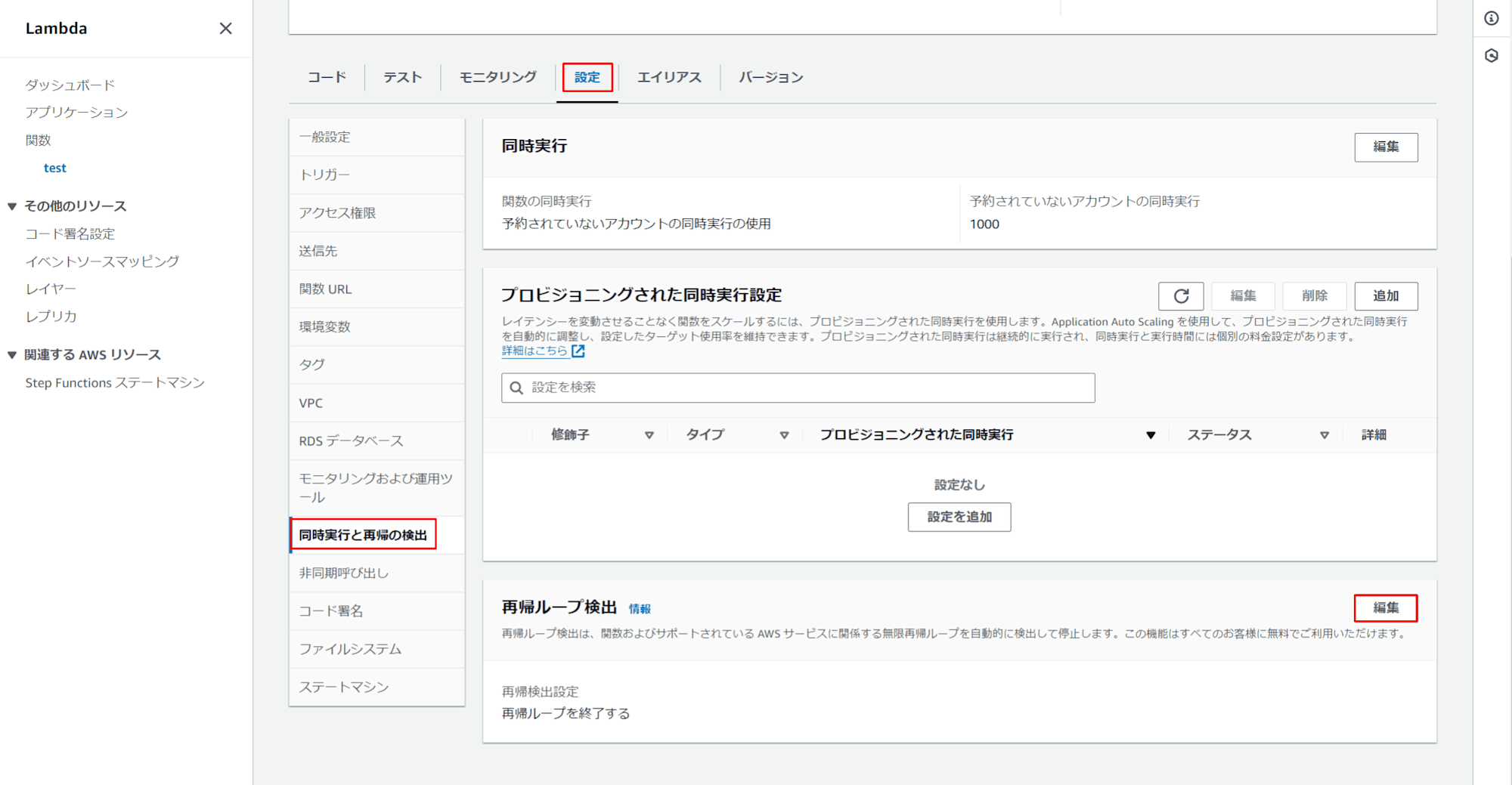Click the 設定を追加 button
1512x785 pixels.
pyautogui.click(x=959, y=517)
